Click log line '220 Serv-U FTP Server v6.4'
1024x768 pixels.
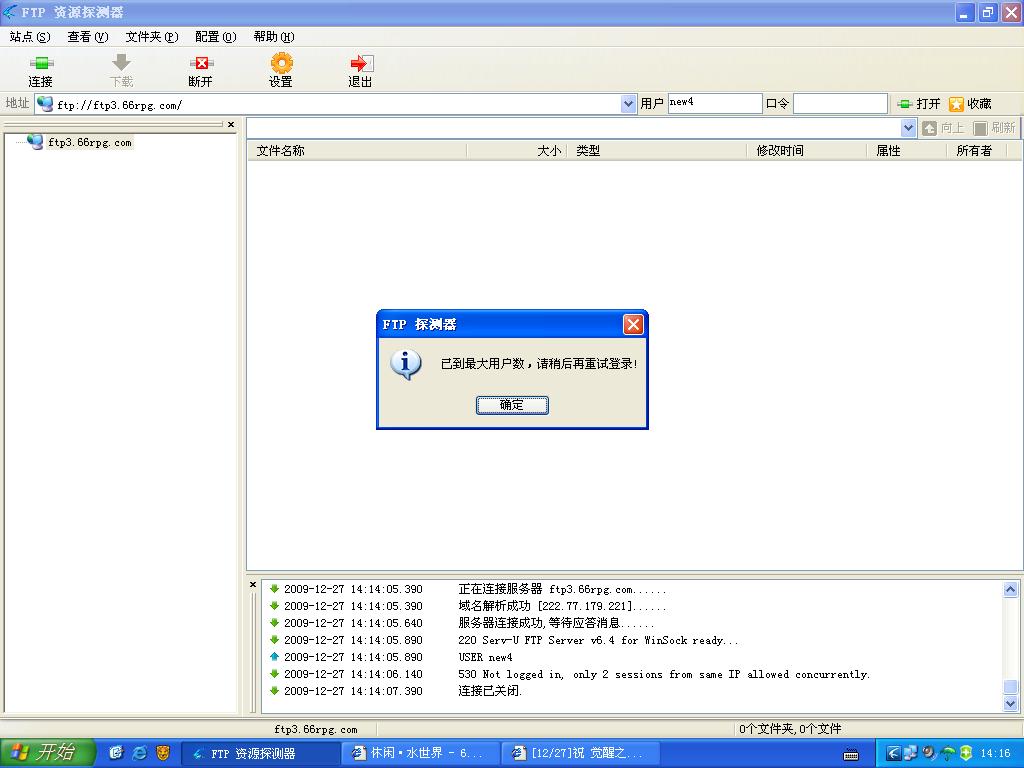pos(598,640)
